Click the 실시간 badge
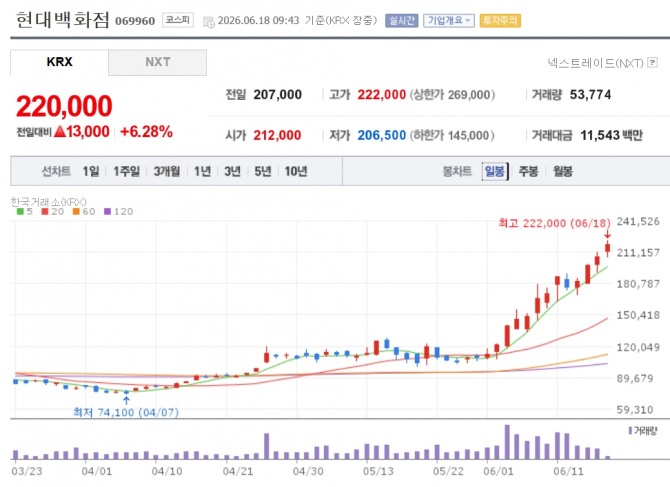The width and height of the screenshot is (670, 487). tap(402, 21)
